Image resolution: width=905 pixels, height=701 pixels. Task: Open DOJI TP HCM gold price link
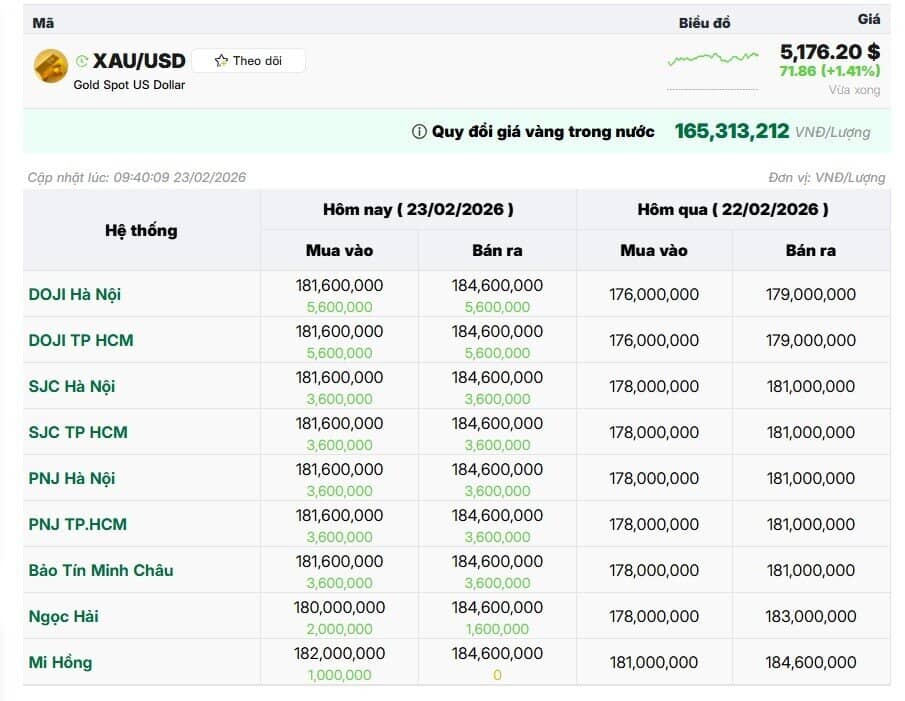(x=81, y=340)
